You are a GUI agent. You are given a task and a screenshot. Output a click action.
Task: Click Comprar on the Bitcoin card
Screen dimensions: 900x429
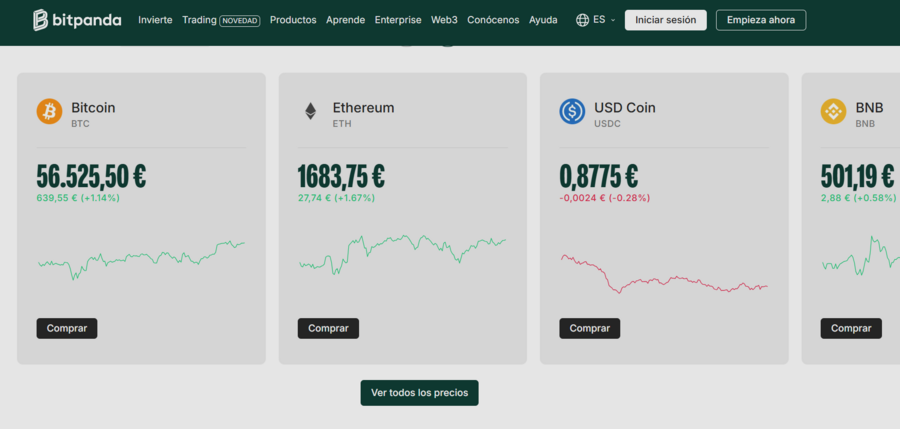click(67, 328)
